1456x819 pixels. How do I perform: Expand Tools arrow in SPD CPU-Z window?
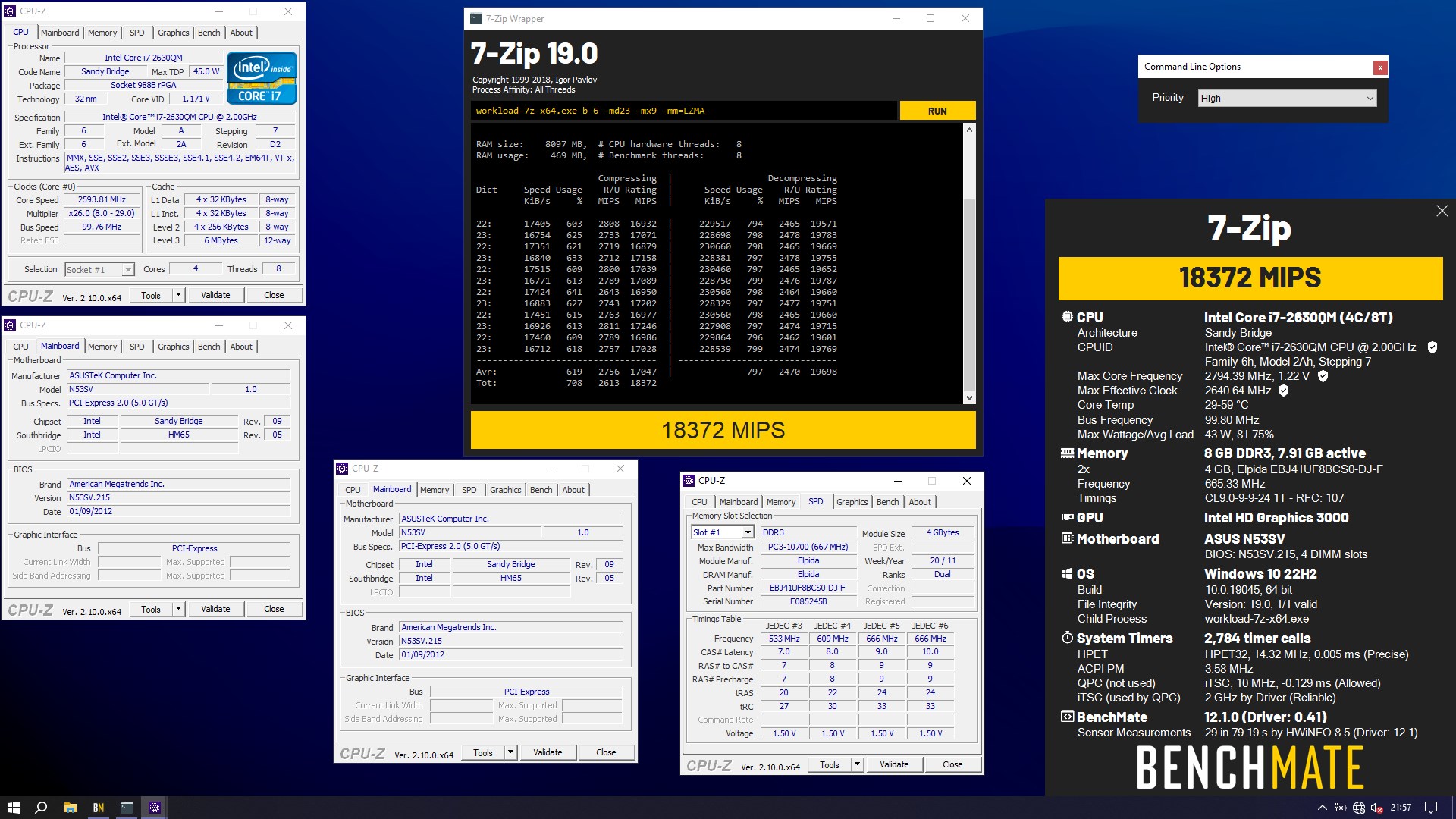click(857, 764)
